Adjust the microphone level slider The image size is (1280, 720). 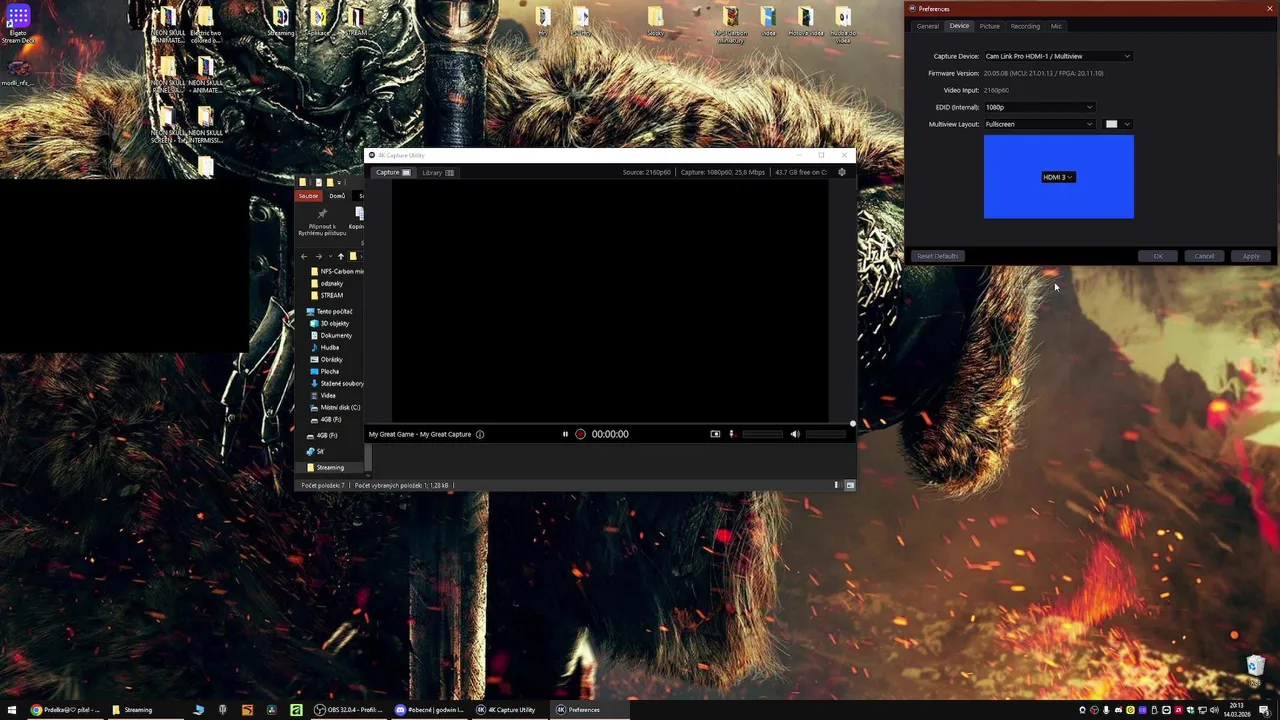(x=762, y=434)
